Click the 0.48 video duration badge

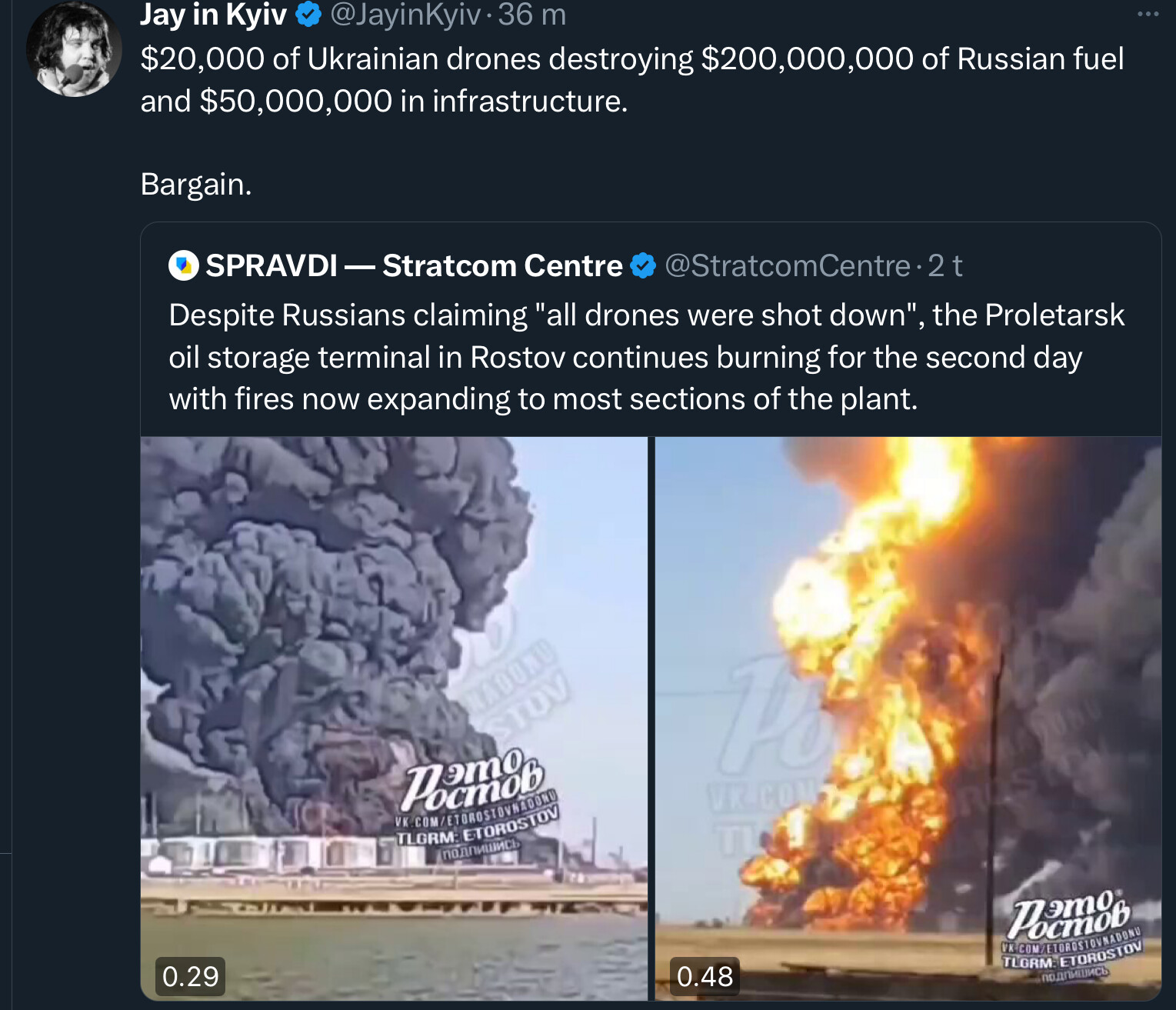[705, 976]
